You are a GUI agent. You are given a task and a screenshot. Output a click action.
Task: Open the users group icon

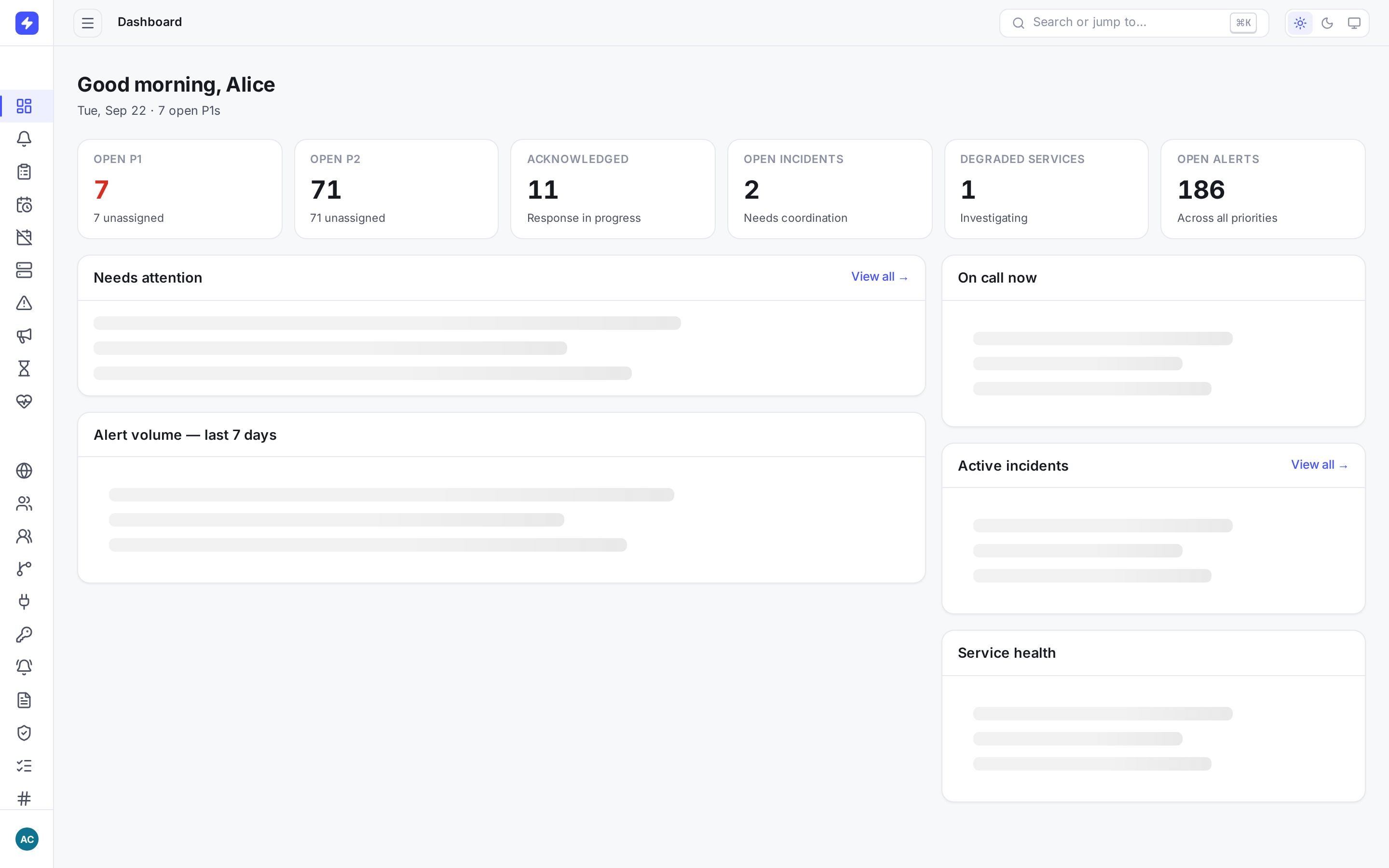[x=24, y=503]
